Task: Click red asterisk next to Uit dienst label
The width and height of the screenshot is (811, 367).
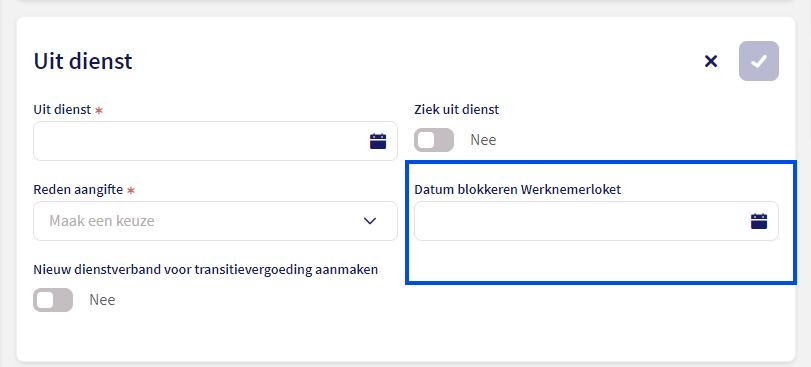Action: pyautogui.click(x=99, y=110)
